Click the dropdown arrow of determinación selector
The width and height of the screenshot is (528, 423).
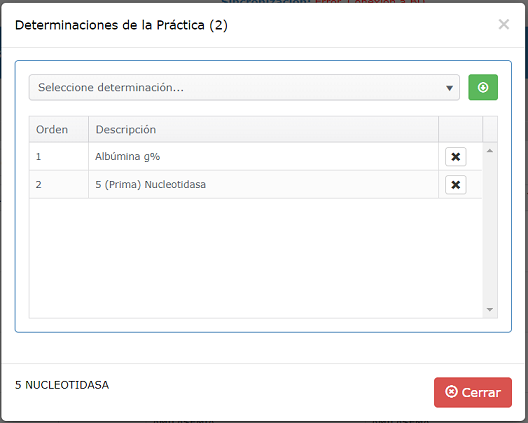tap(449, 88)
